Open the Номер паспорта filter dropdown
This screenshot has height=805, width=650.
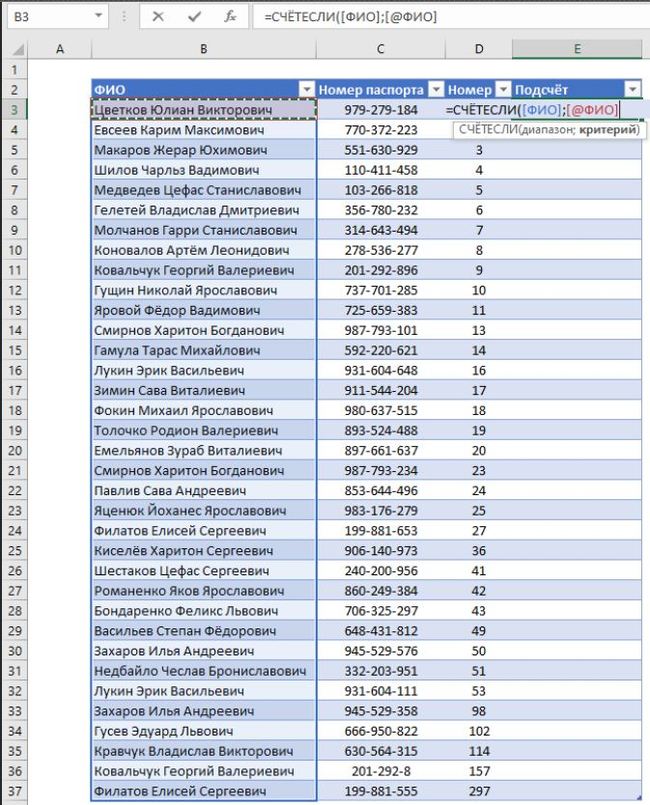[436, 90]
